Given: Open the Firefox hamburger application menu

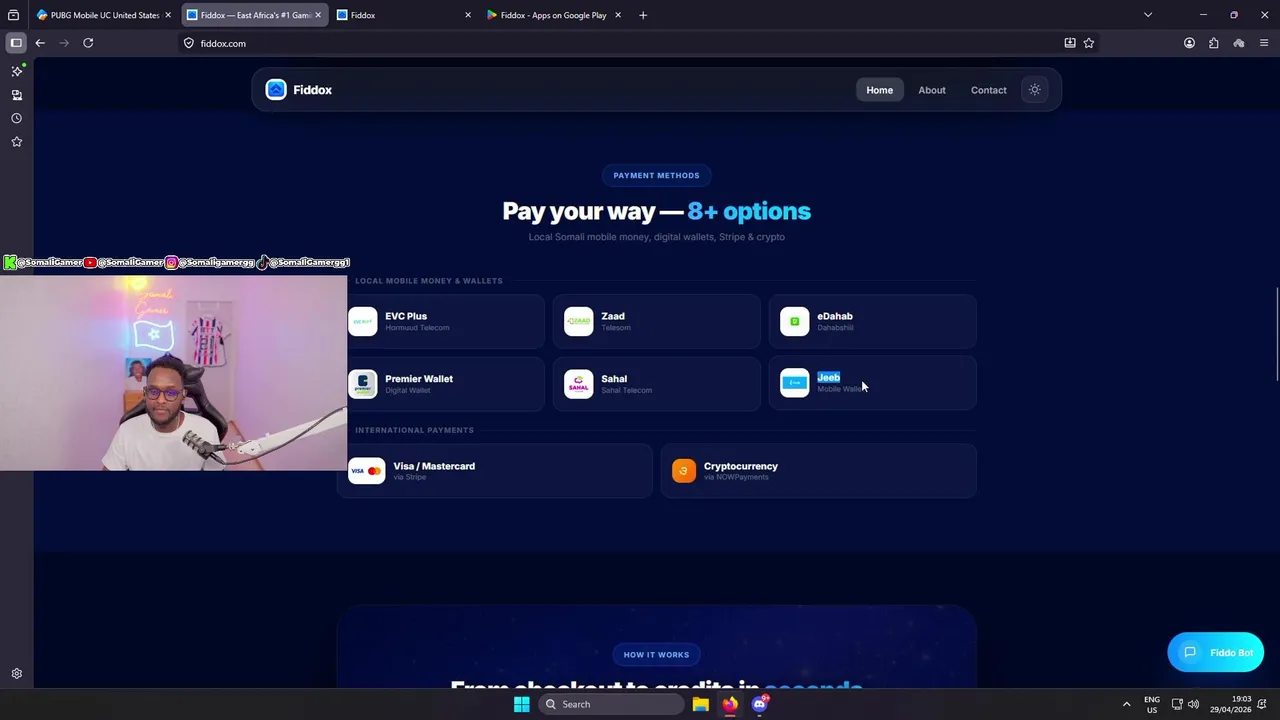Looking at the screenshot, I should pyautogui.click(x=1264, y=43).
